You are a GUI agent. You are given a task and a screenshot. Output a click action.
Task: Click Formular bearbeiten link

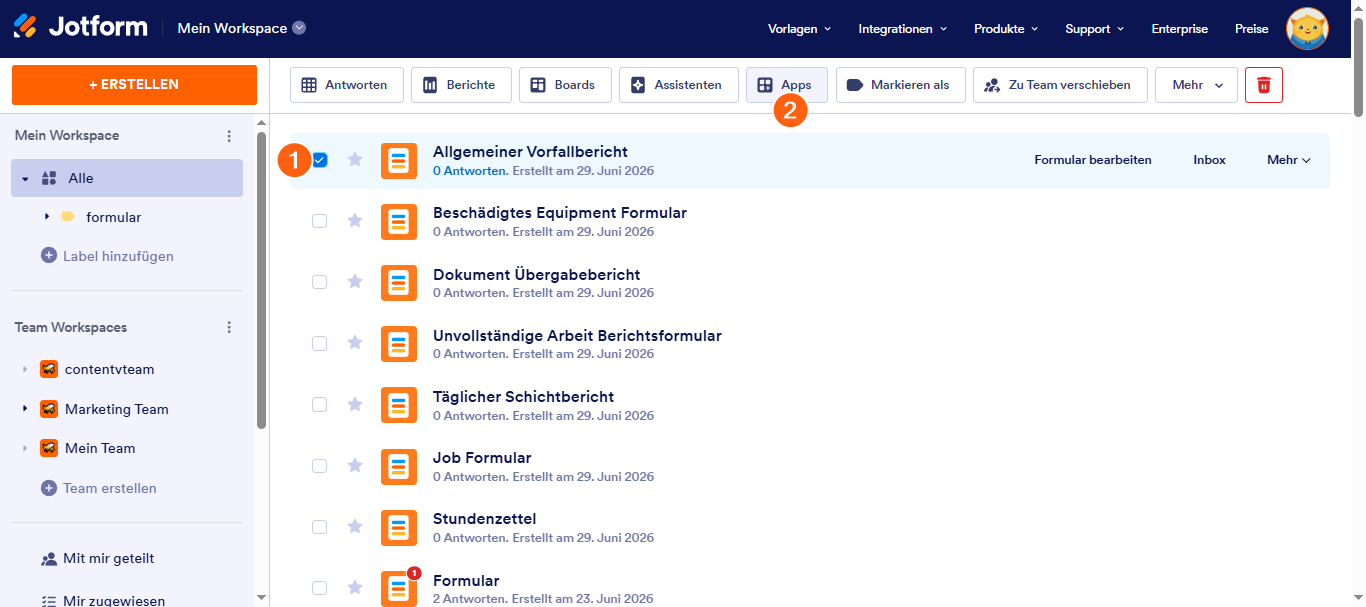[x=1093, y=160]
